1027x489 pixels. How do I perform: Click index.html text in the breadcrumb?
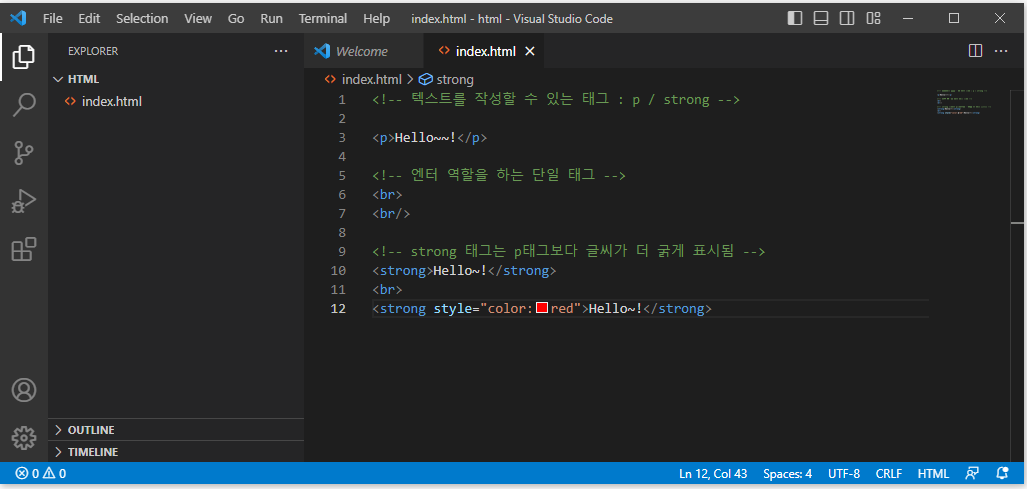pyautogui.click(x=371, y=80)
